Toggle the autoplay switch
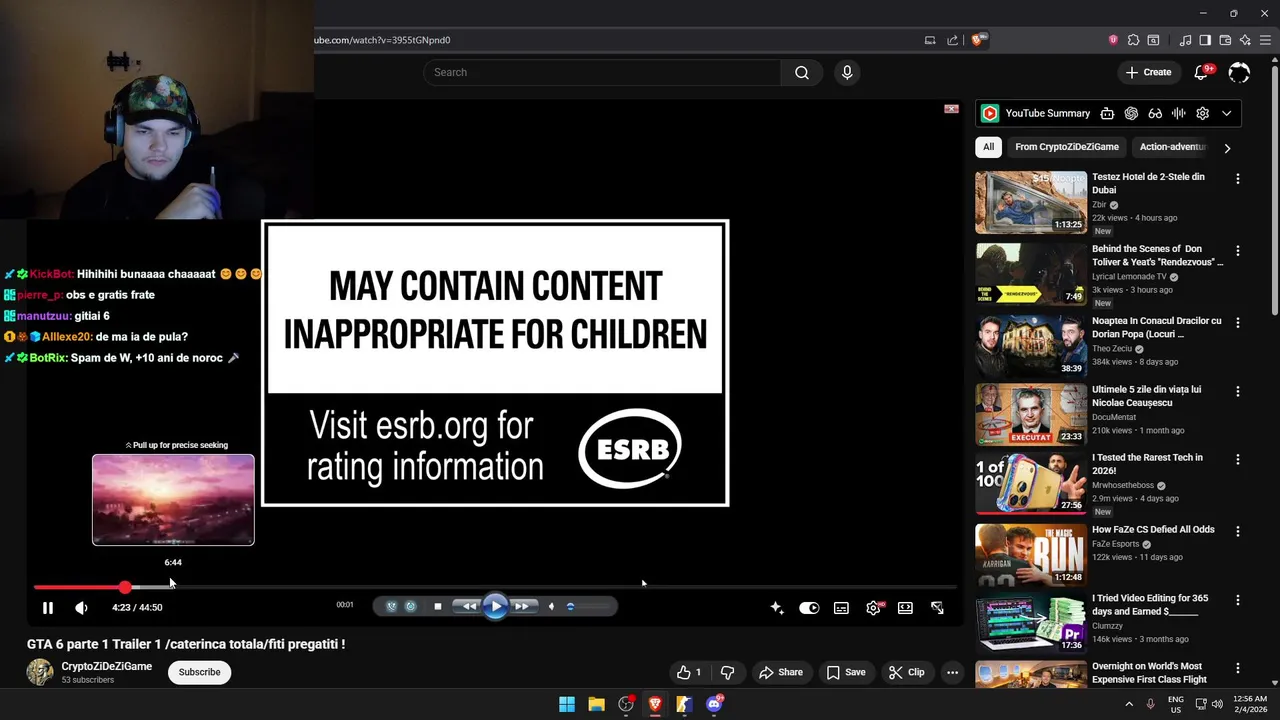 (809, 607)
